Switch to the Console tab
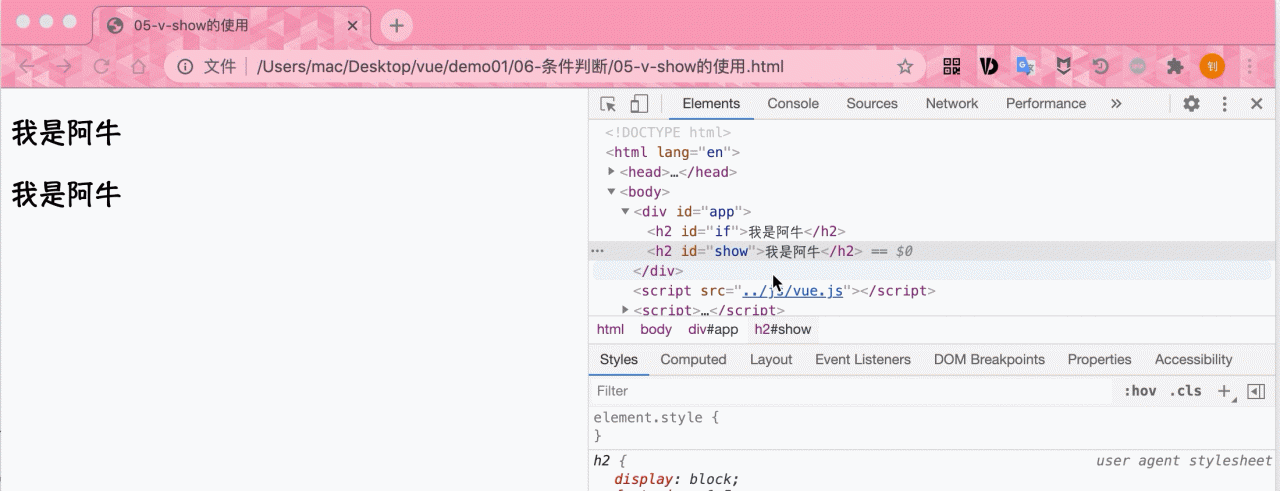1280x491 pixels. [793, 104]
